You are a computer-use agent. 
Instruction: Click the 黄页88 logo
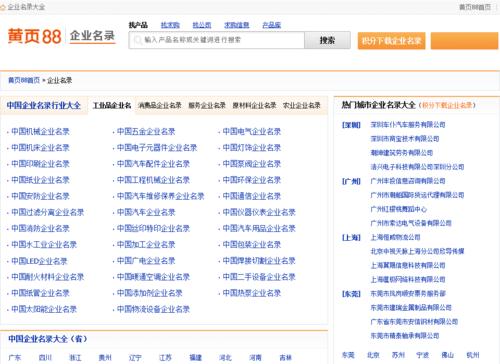pos(35,36)
